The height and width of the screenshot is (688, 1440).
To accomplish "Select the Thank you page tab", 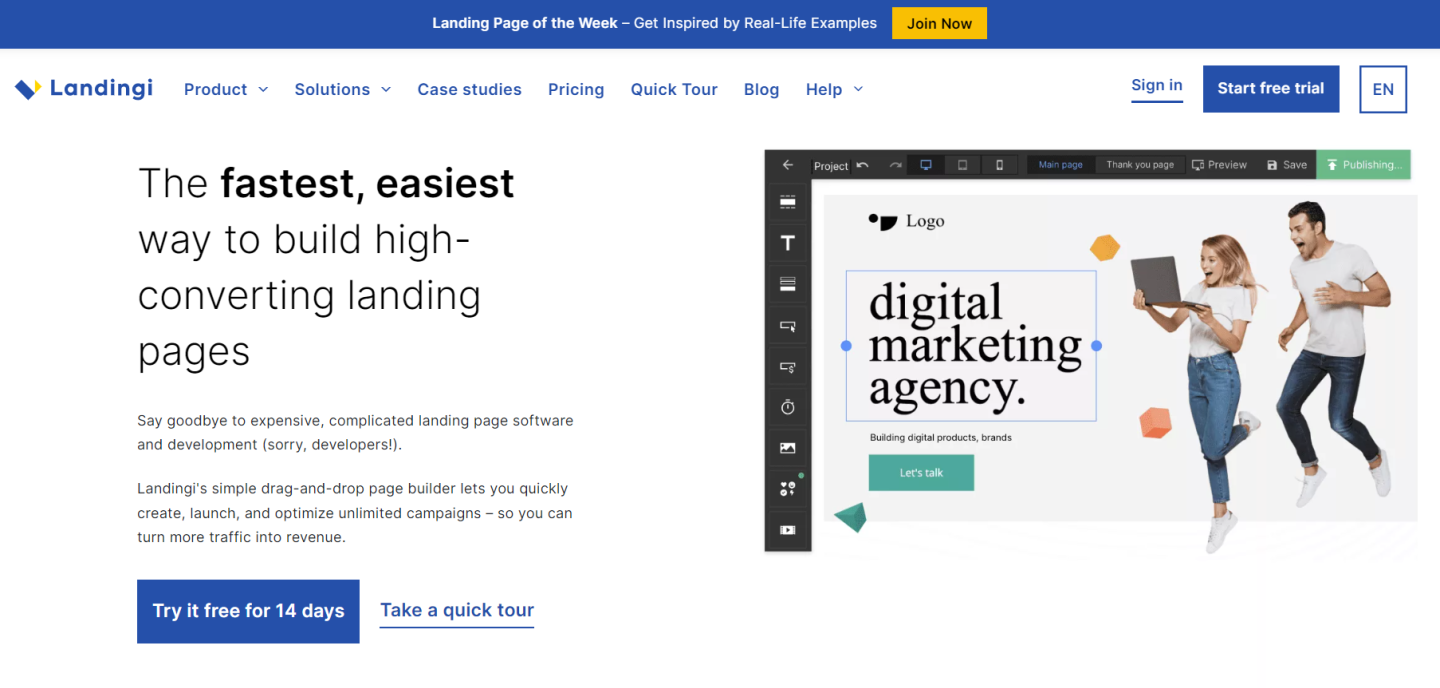I will point(1140,165).
